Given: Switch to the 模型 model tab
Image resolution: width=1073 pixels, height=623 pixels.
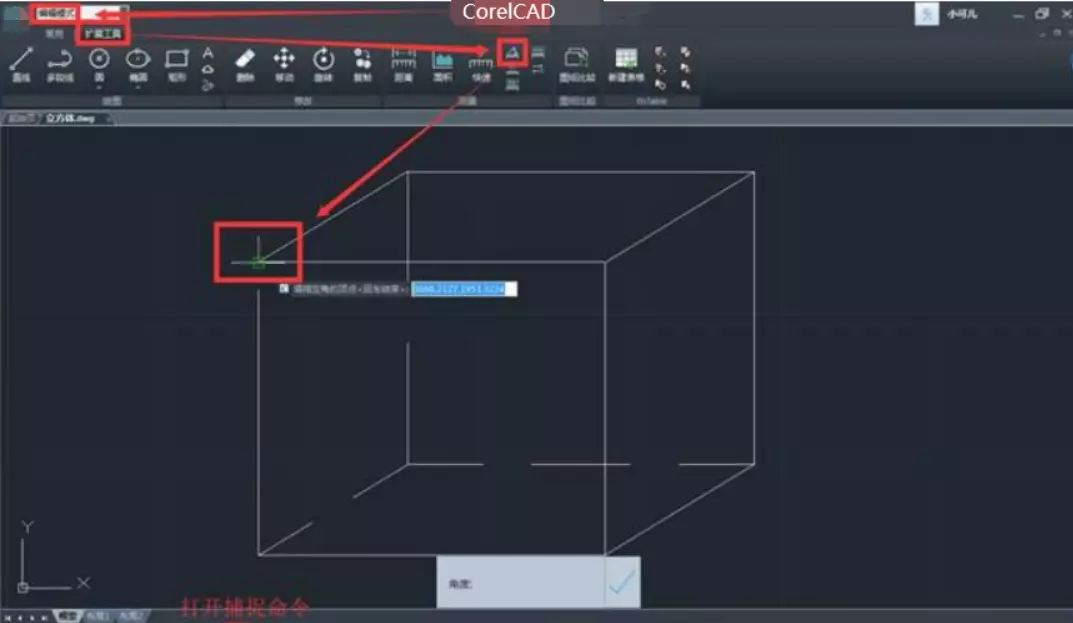Looking at the screenshot, I should [x=67, y=616].
